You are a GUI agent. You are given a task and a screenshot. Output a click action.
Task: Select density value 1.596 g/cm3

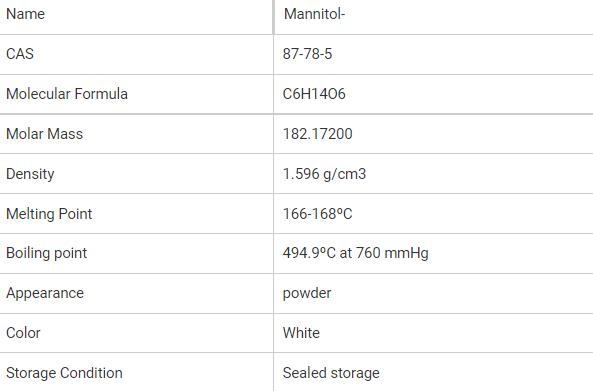(324, 174)
